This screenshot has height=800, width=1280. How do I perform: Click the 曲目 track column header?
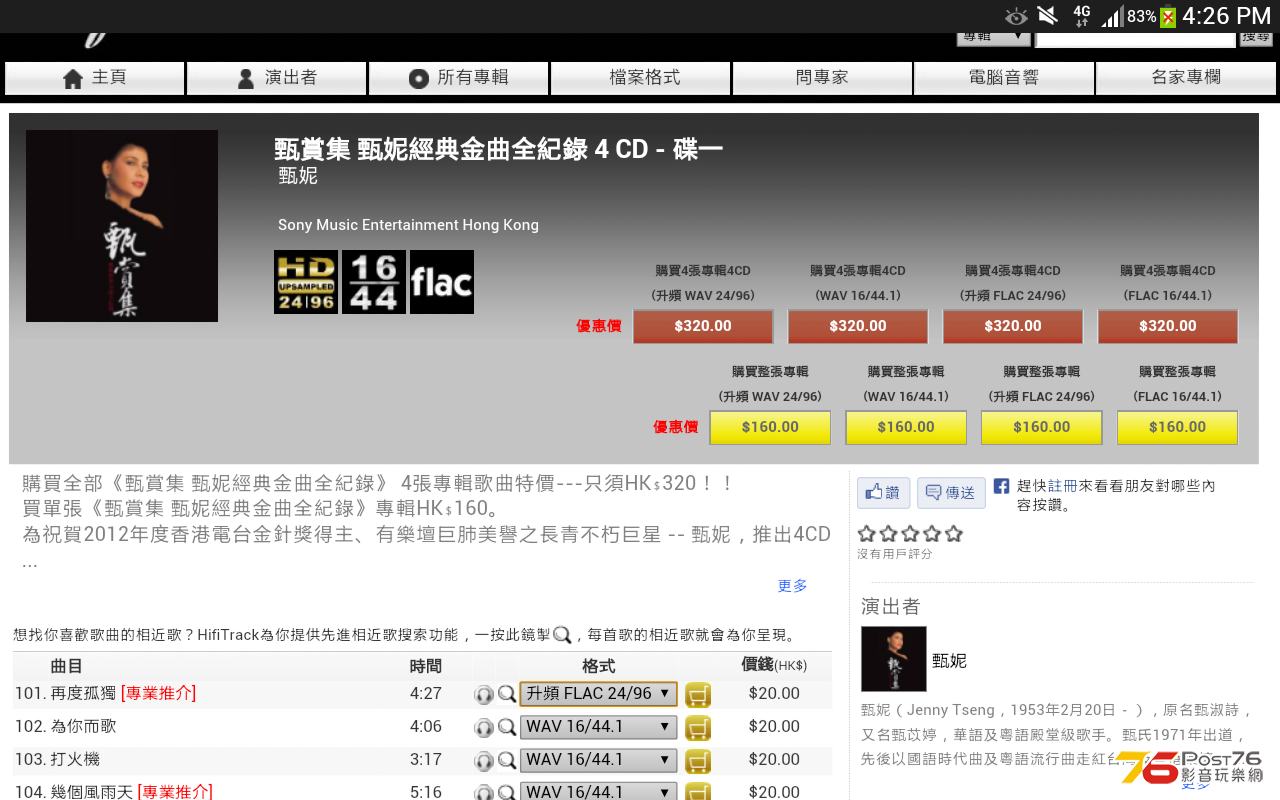[66, 666]
